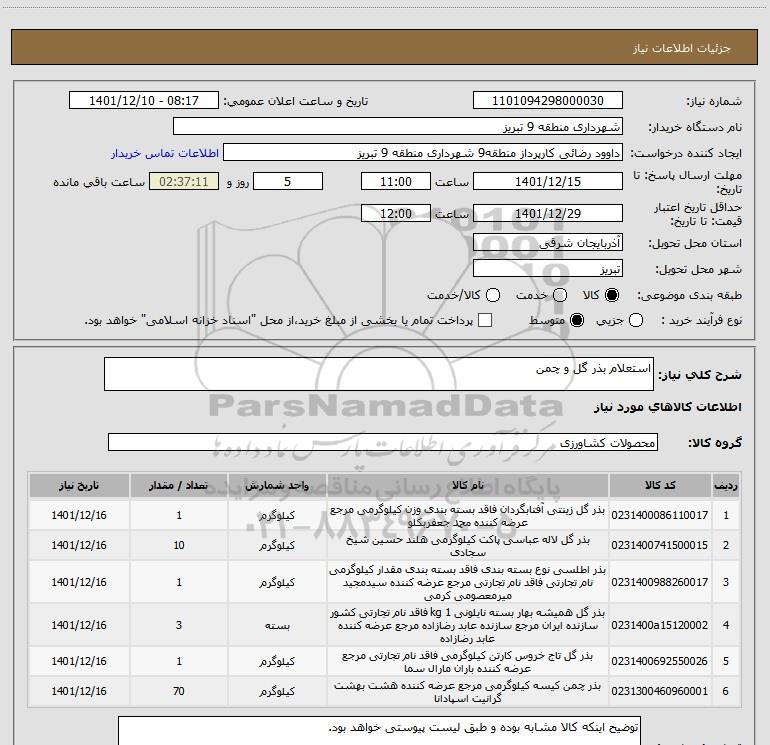Click the quantity 70 in row 6
The height and width of the screenshot is (745, 770).
coord(179,691)
